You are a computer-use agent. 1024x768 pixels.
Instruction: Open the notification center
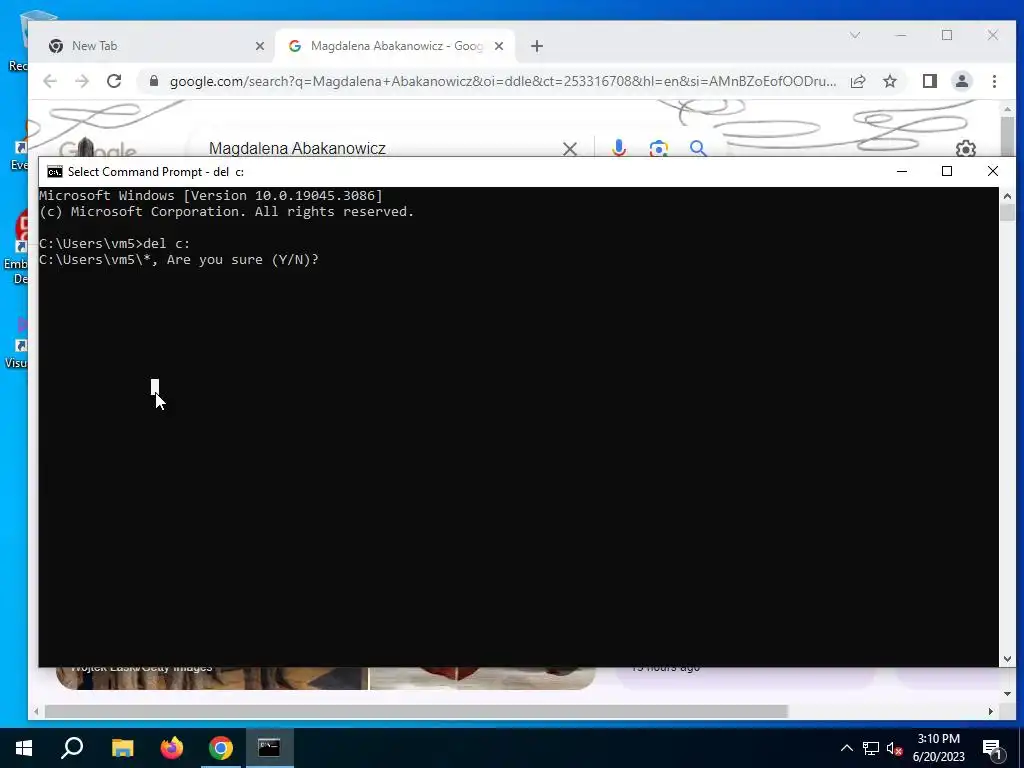point(992,748)
